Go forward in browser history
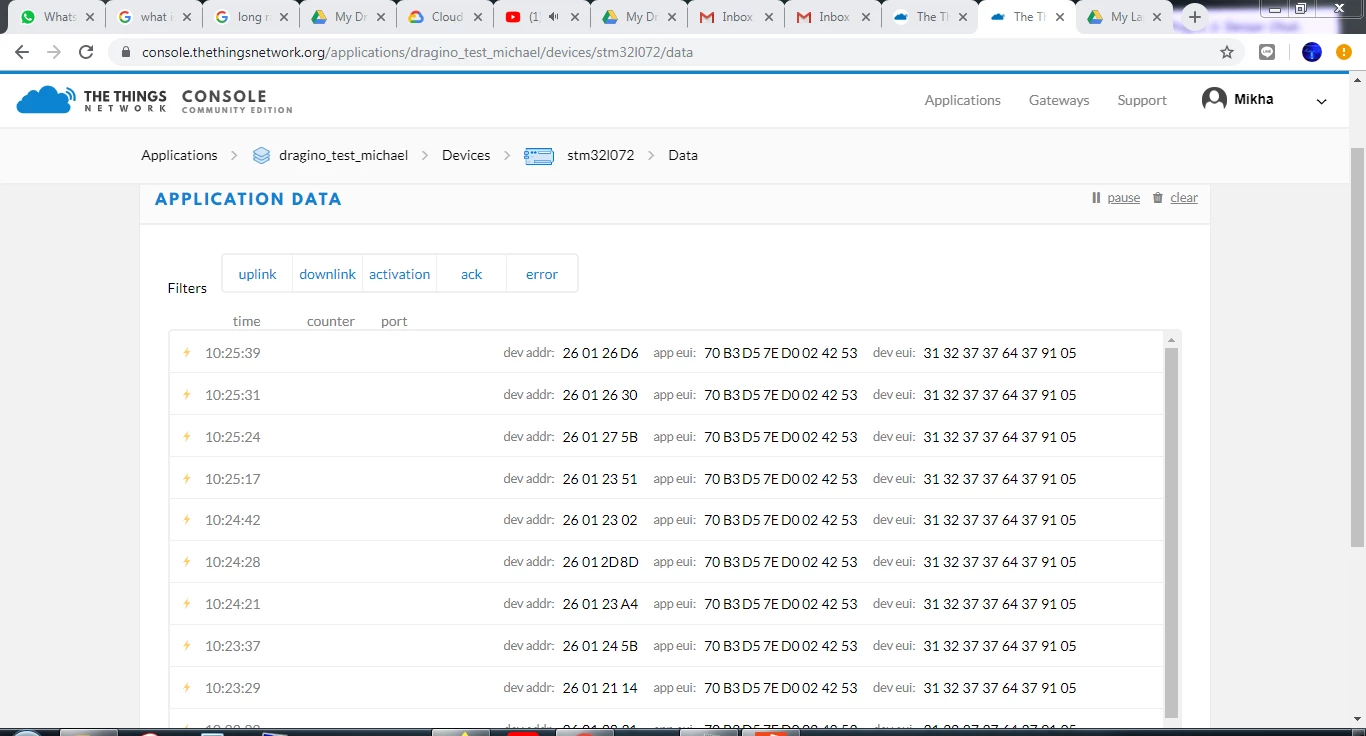The width and height of the screenshot is (1366, 736). (x=54, y=52)
